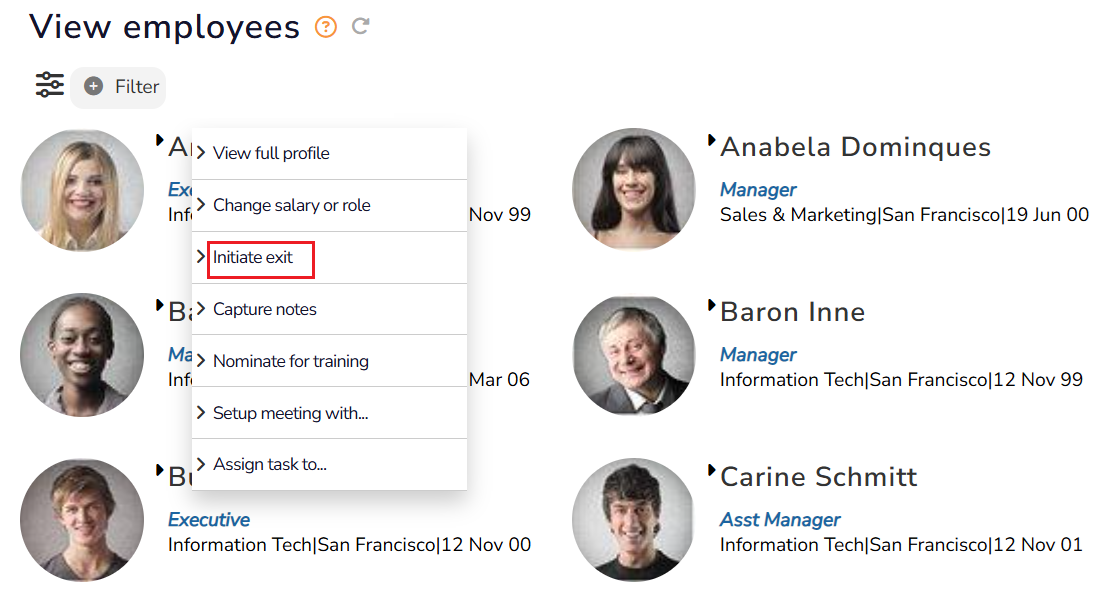
Task: Click Baron Inne's profile photo
Action: click(633, 355)
